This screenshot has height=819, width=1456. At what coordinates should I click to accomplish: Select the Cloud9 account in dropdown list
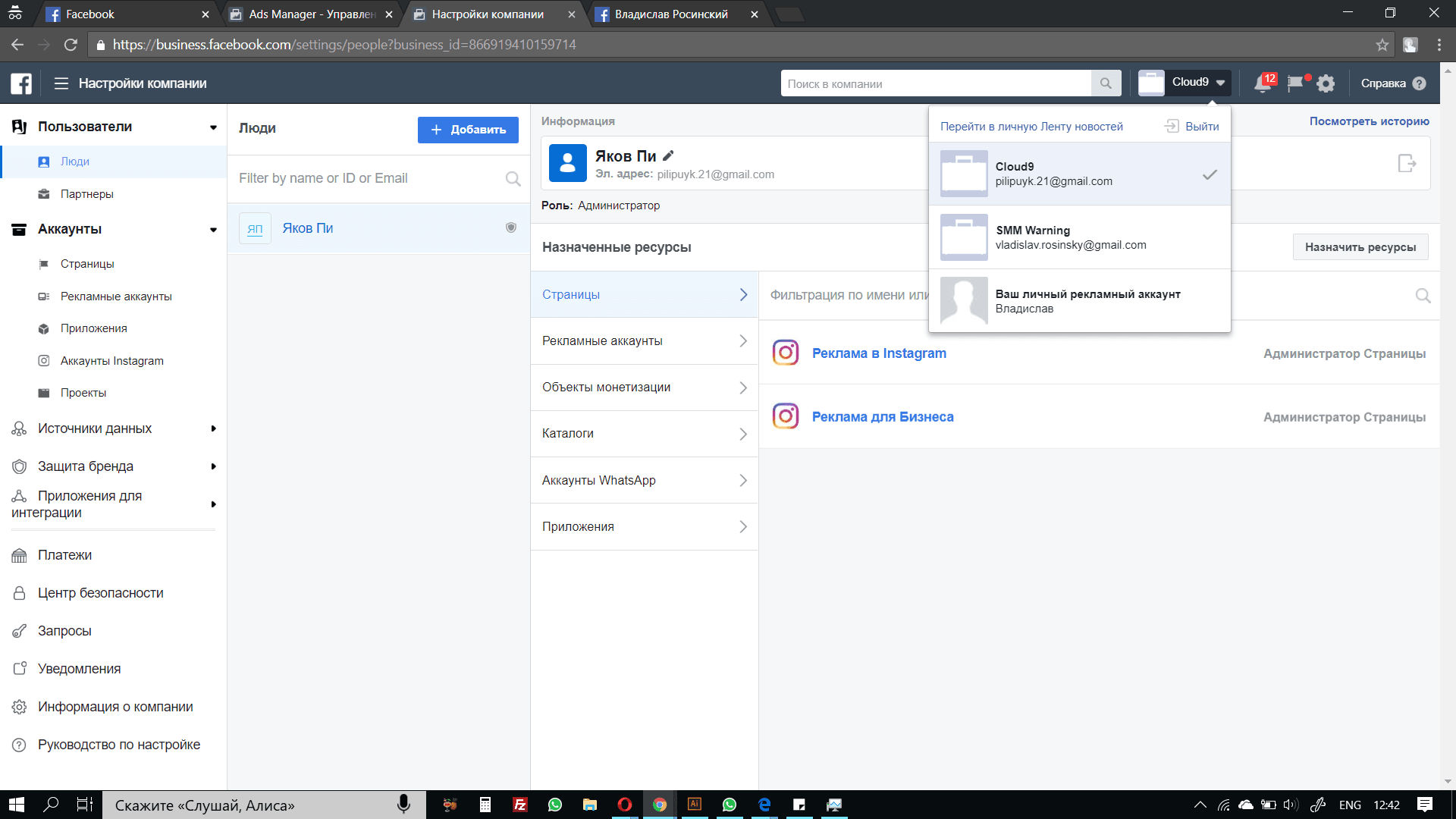pos(1080,174)
